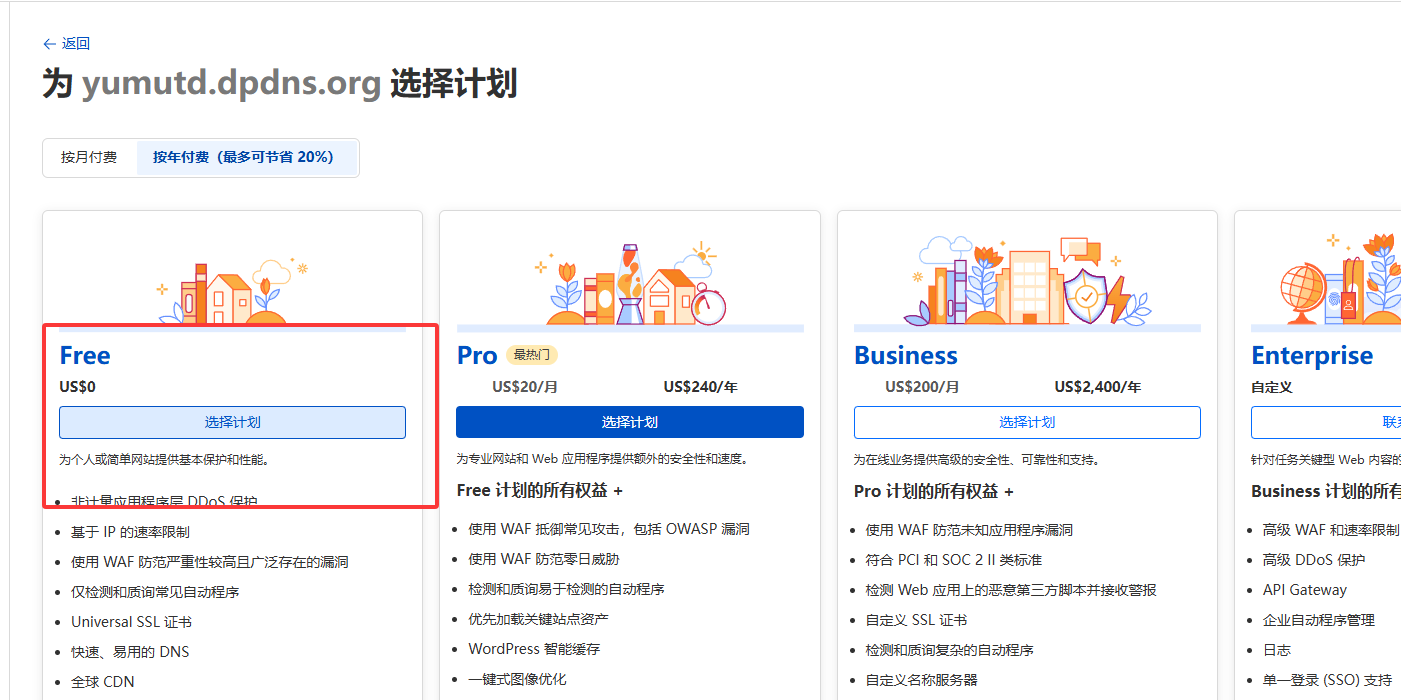Select 按年付费 yearly billing option

tap(243, 157)
